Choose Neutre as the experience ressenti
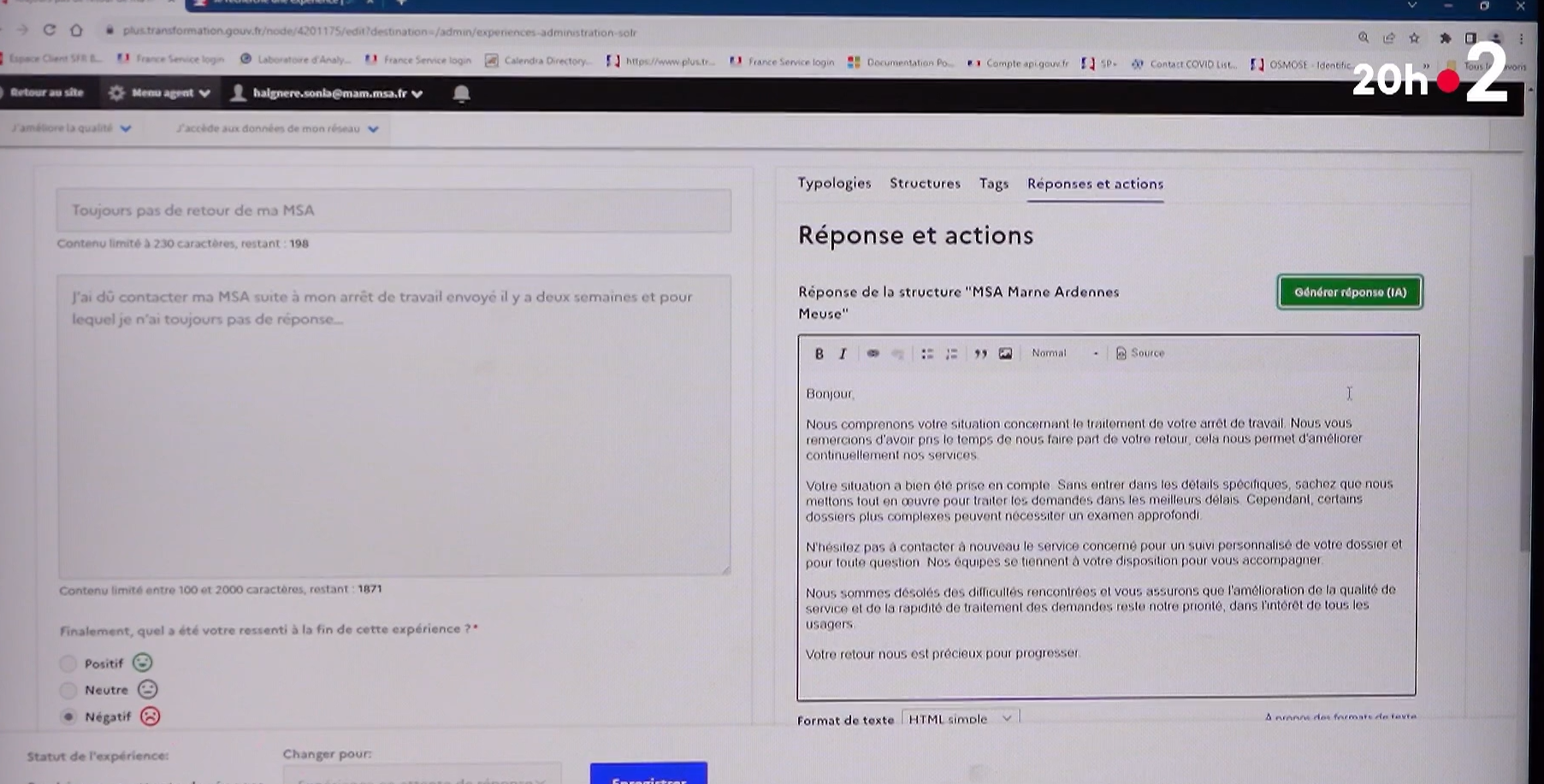Screen dimensions: 1544x784 tap(68, 690)
